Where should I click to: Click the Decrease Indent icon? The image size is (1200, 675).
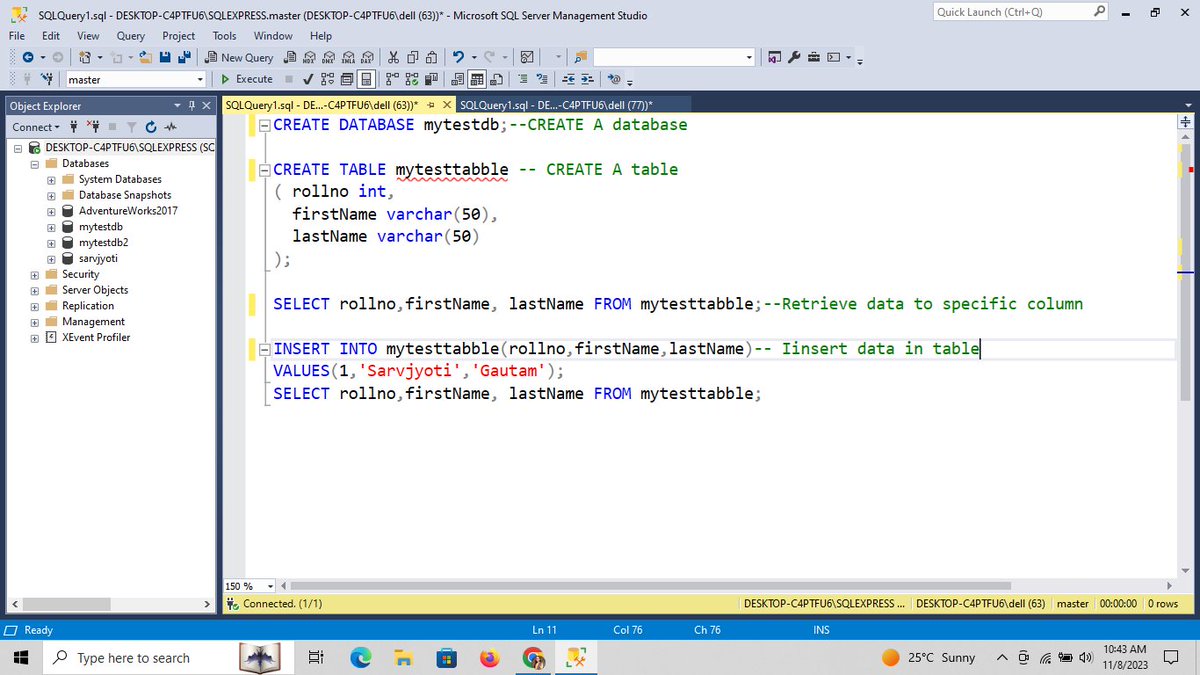(568, 79)
